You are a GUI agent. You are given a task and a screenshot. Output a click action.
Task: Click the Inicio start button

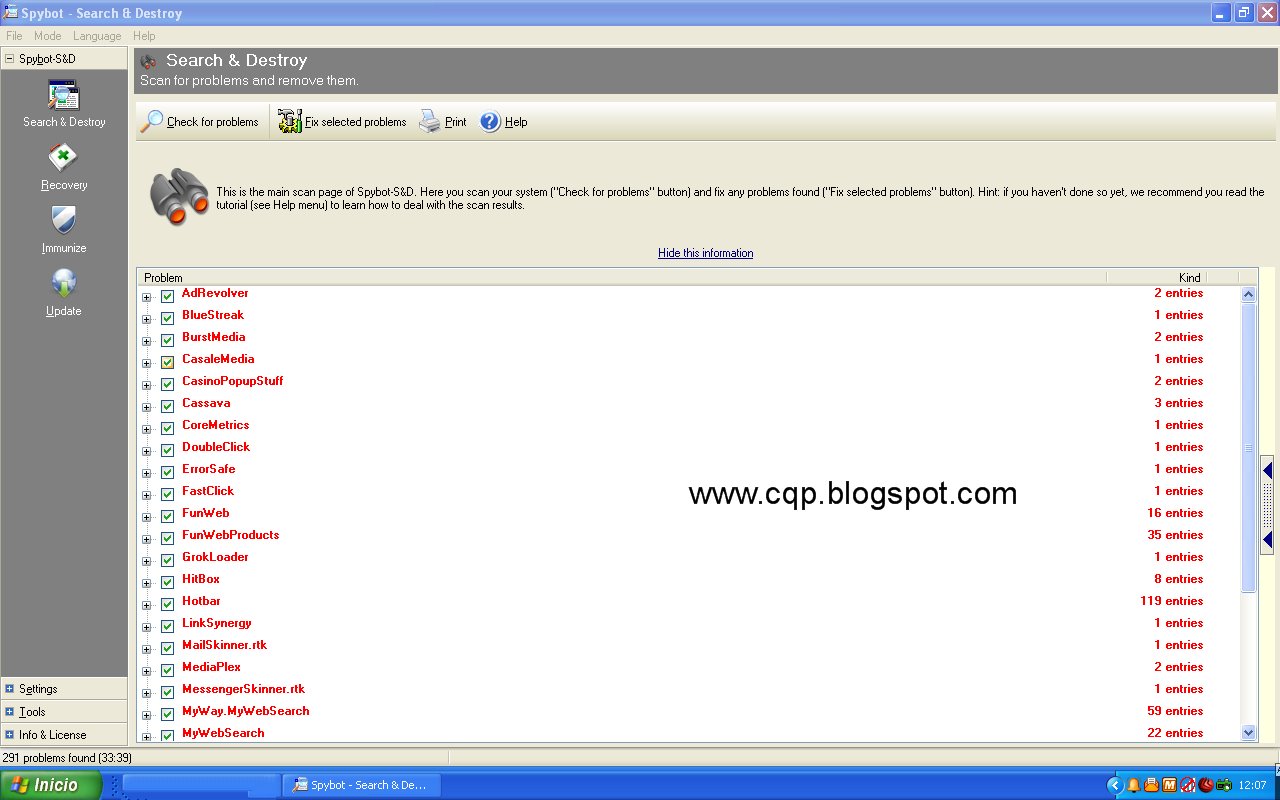tap(50, 785)
